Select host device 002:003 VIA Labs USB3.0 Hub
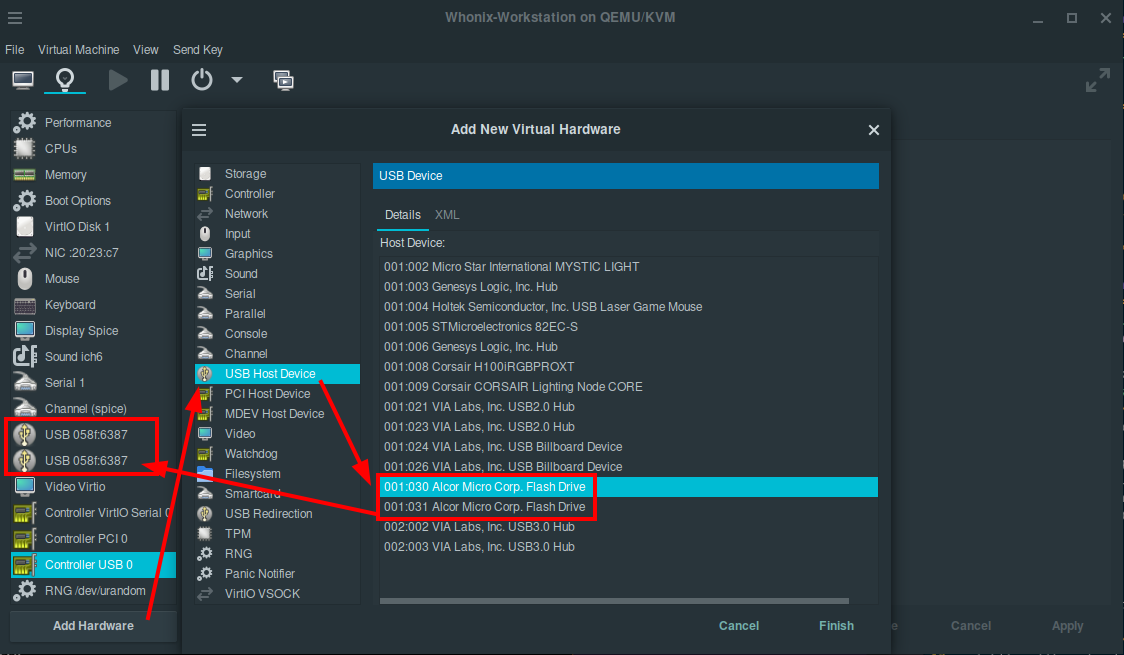Screen dimensions: 1124x655 pos(629,548)
